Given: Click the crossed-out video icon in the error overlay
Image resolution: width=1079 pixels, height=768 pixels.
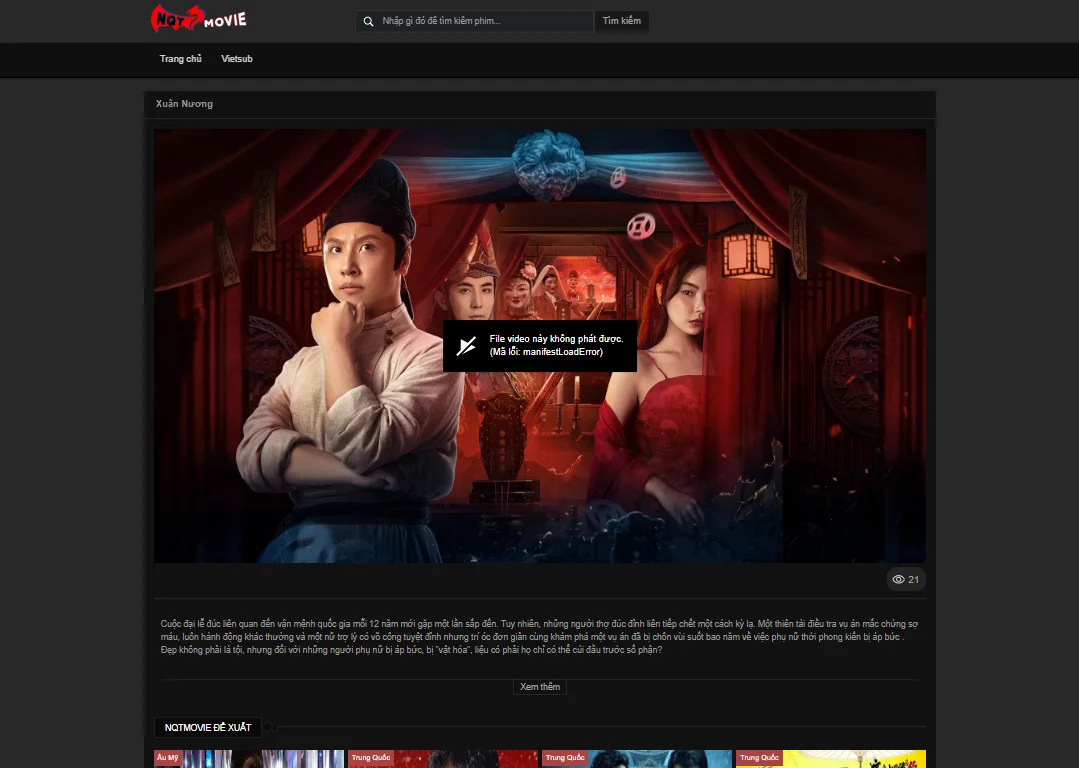Looking at the screenshot, I should [x=465, y=346].
